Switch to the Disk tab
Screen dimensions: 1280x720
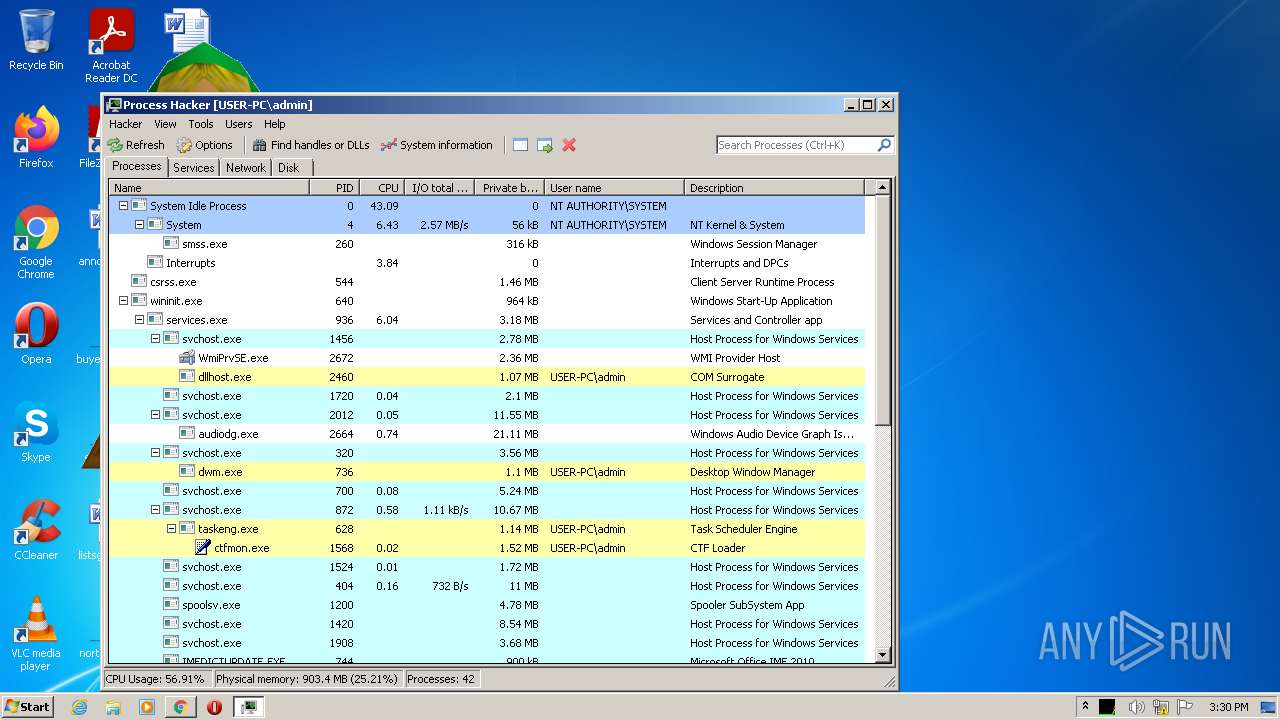[289, 168]
